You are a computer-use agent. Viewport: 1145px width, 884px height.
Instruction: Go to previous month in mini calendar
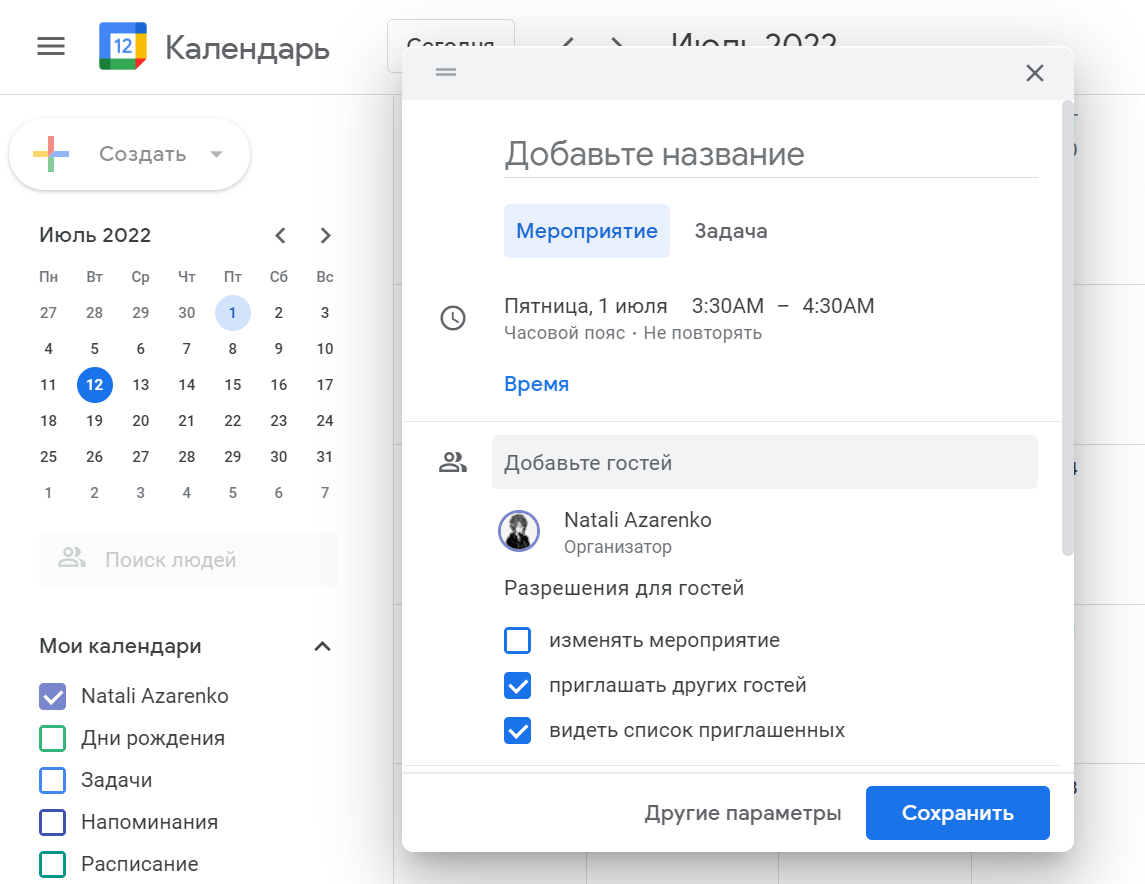click(280, 235)
